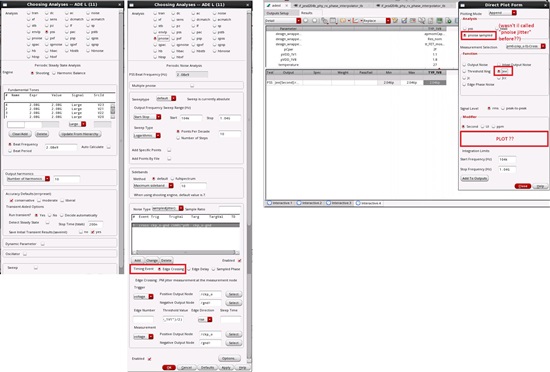
Task: Click the Add To Outputs button
Action: [x=474, y=178]
